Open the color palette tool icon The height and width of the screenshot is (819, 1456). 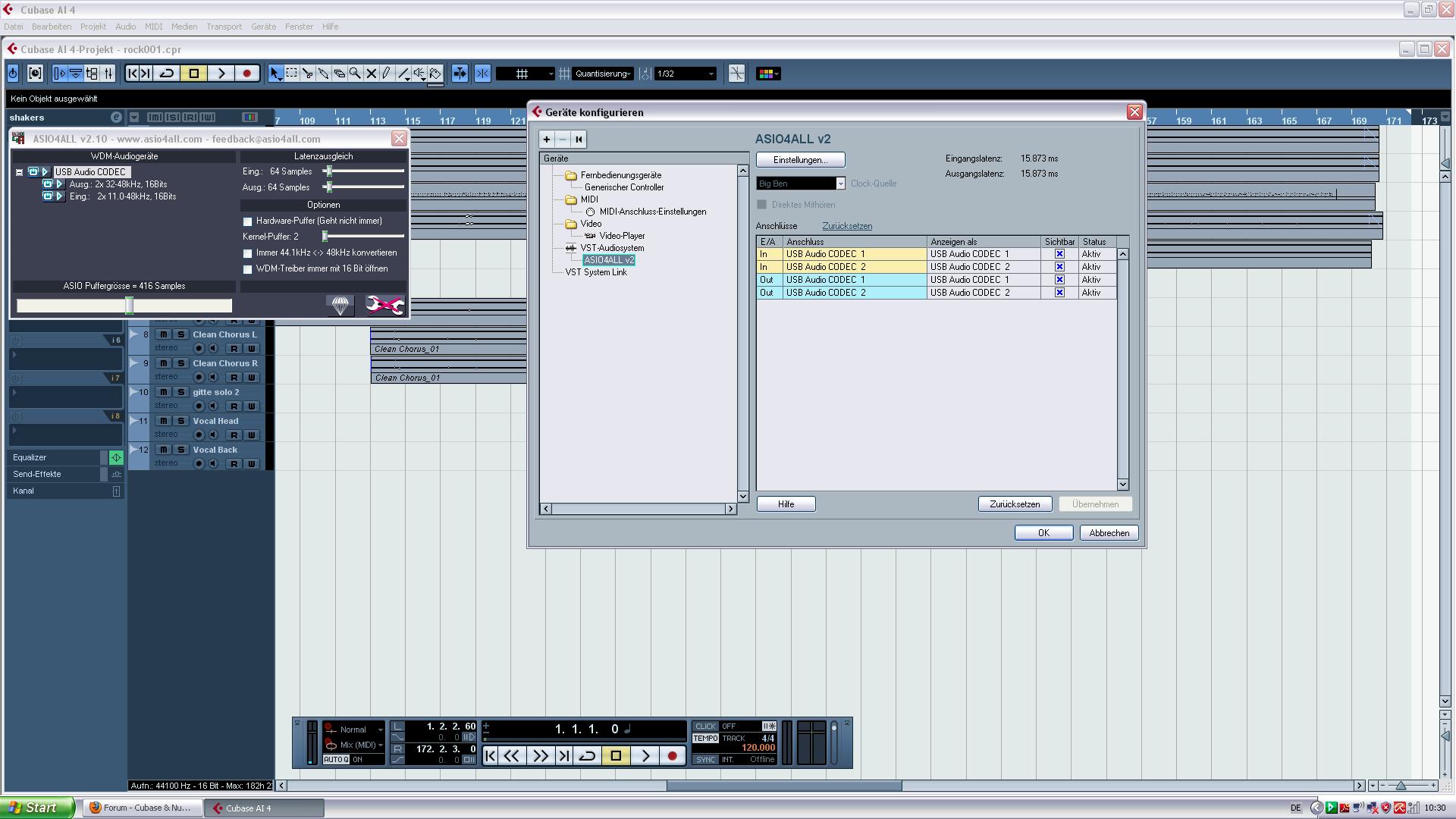click(x=767, y=74)
